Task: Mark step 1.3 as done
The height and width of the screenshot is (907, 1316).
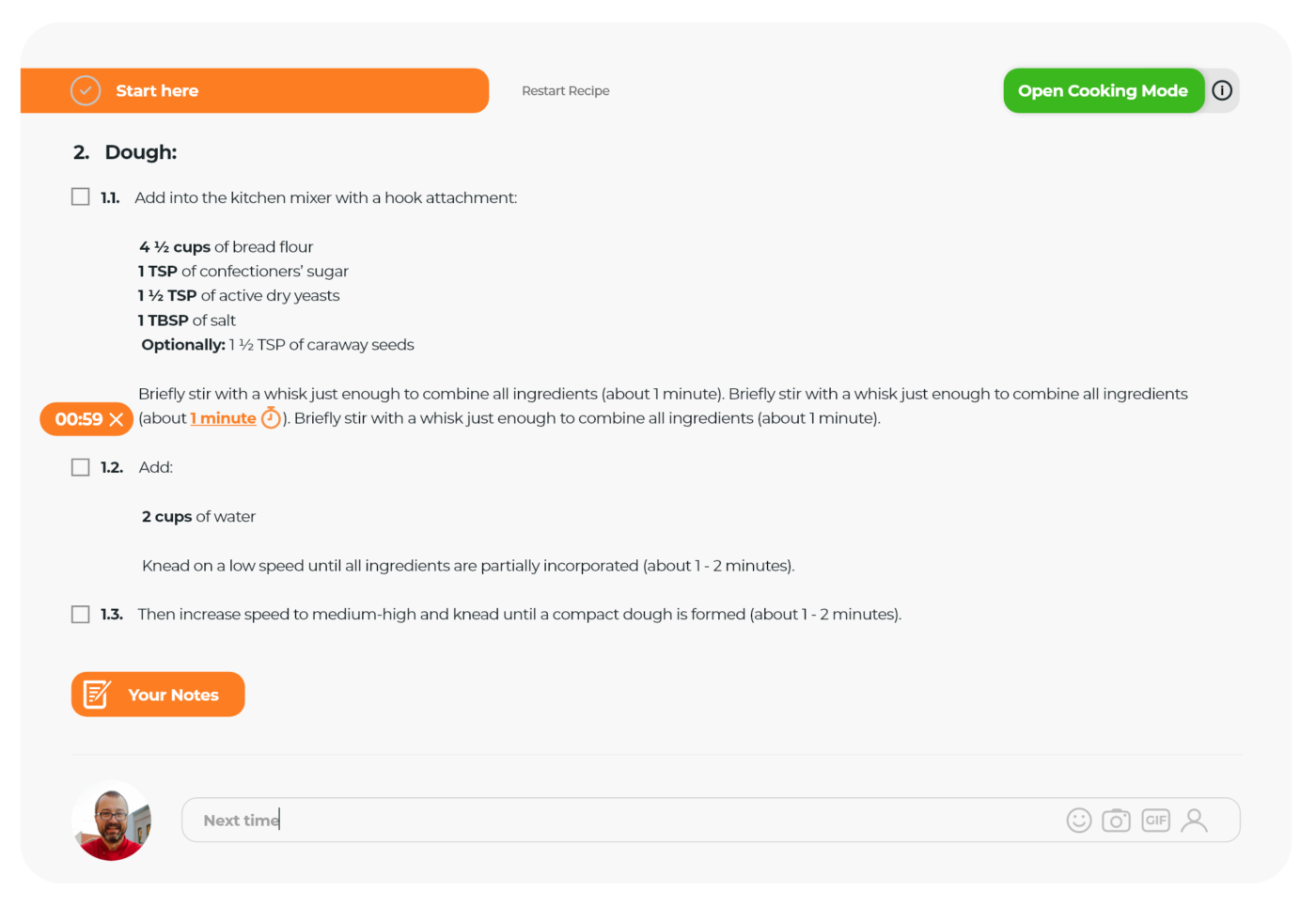Action: (x=81, y=615)
